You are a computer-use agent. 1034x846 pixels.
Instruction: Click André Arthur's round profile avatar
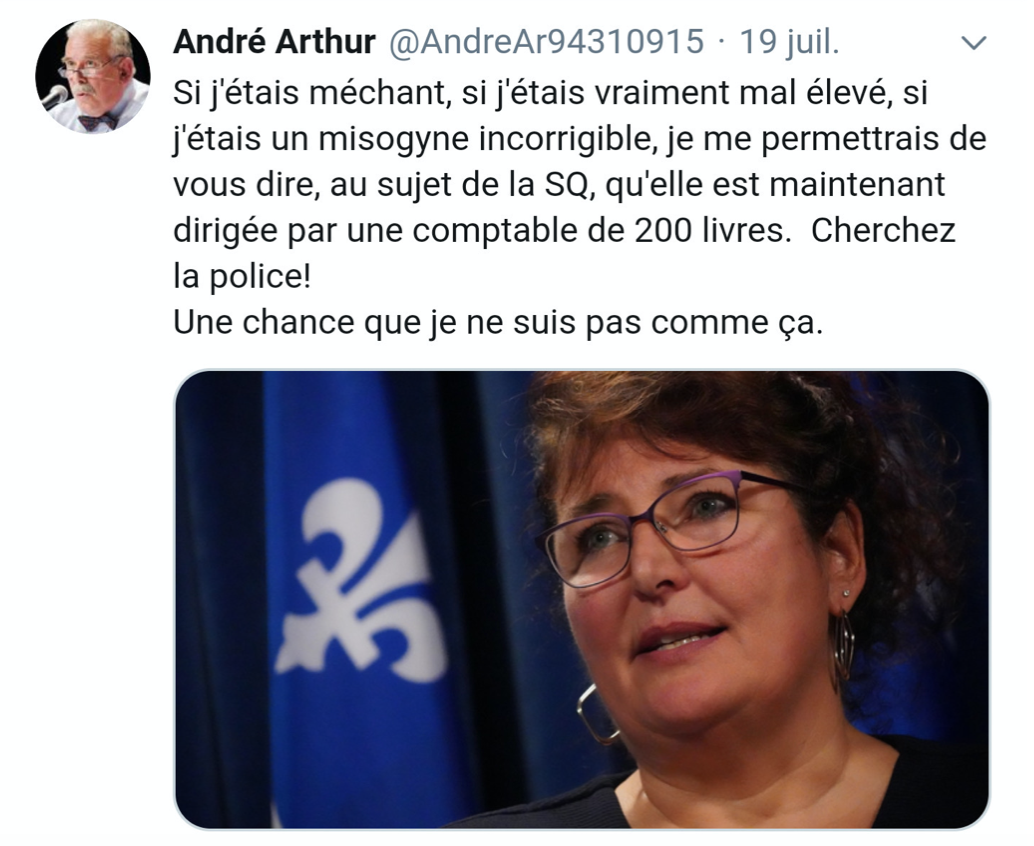tap(93, 76)
